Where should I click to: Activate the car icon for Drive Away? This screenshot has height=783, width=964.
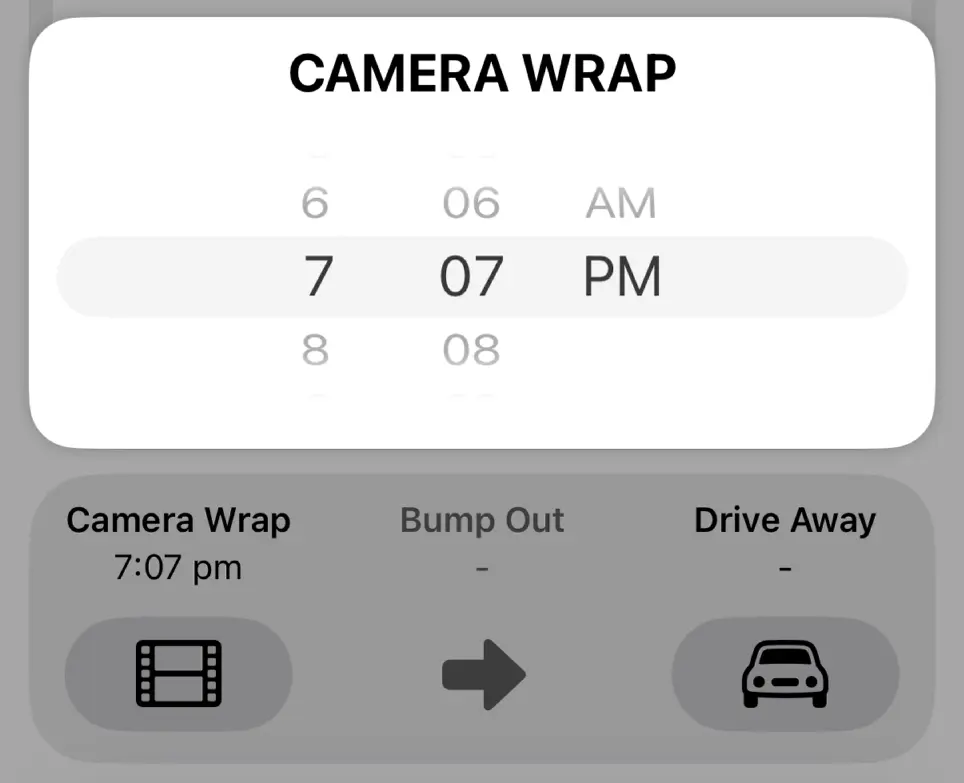[786, 673]
